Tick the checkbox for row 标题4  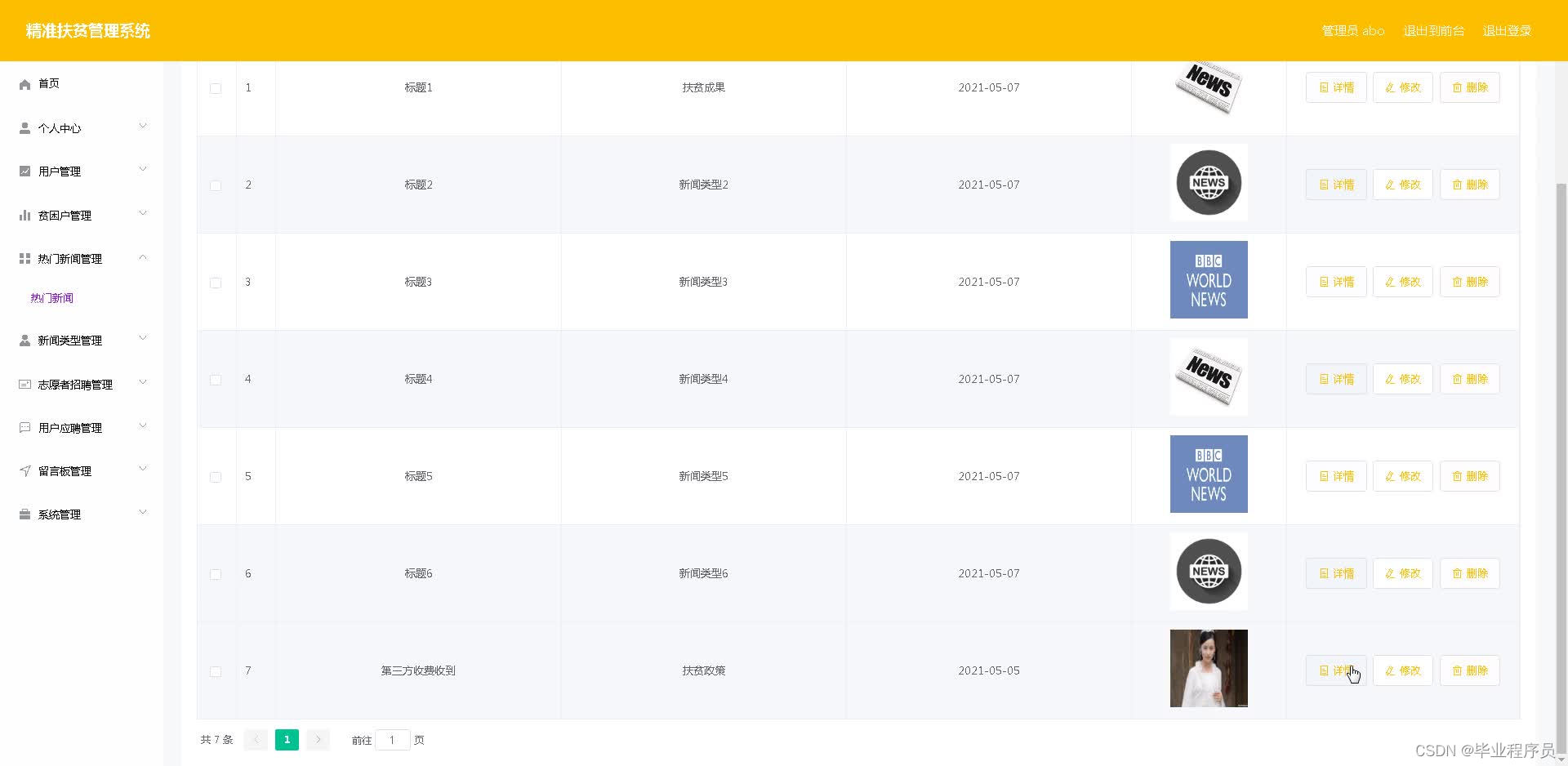click(x=216, y=380)
